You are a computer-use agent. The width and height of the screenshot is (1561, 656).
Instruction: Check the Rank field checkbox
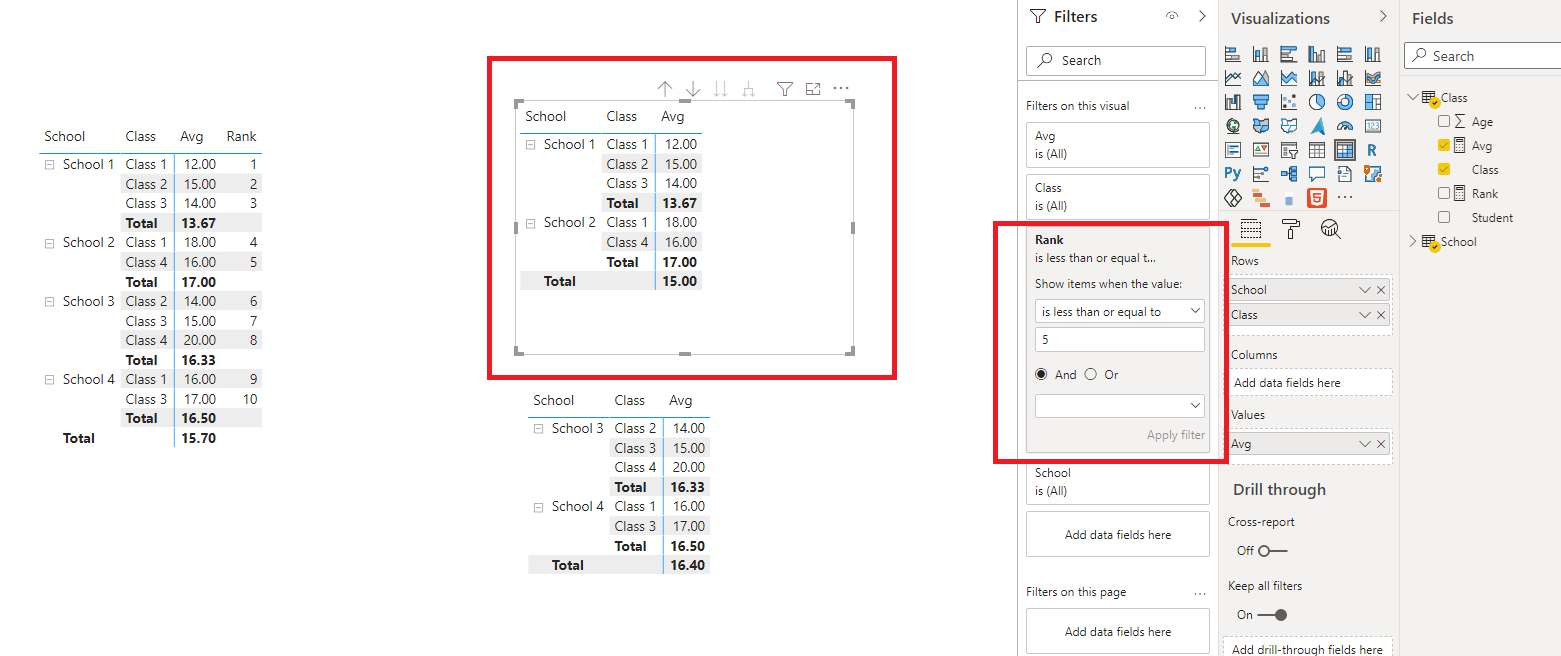pos(1443,193)
